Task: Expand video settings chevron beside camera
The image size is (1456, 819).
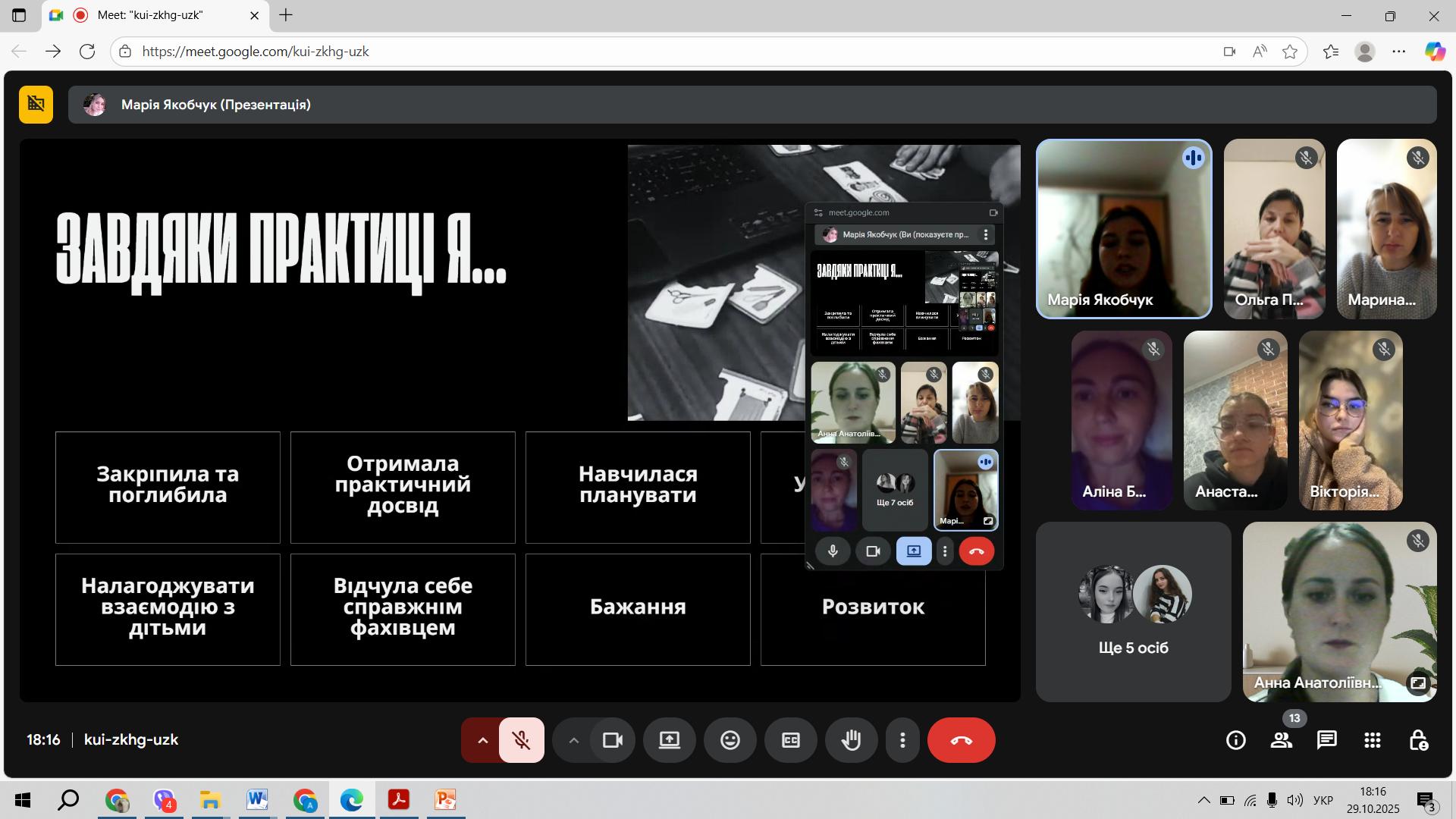Action: click(x=573, y=740)
